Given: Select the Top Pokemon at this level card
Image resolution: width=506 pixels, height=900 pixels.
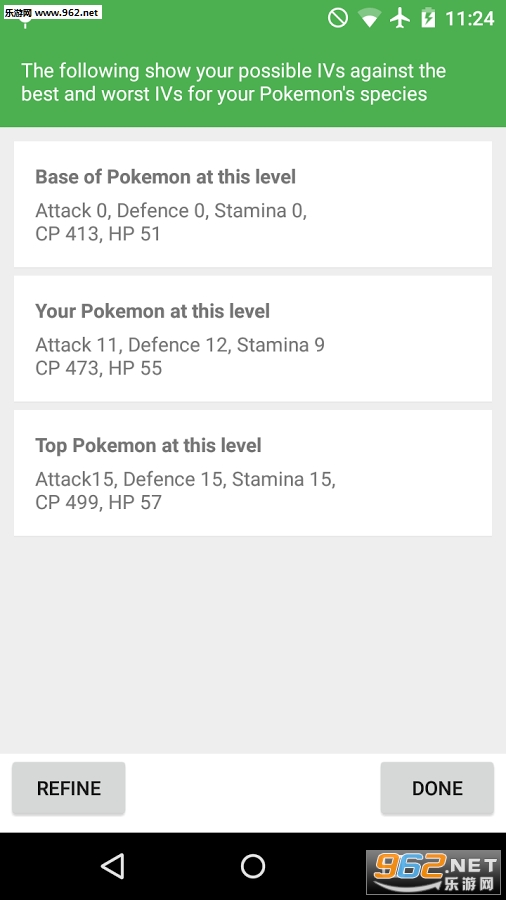Looking at the screenshot, I should tap(252, 472).
